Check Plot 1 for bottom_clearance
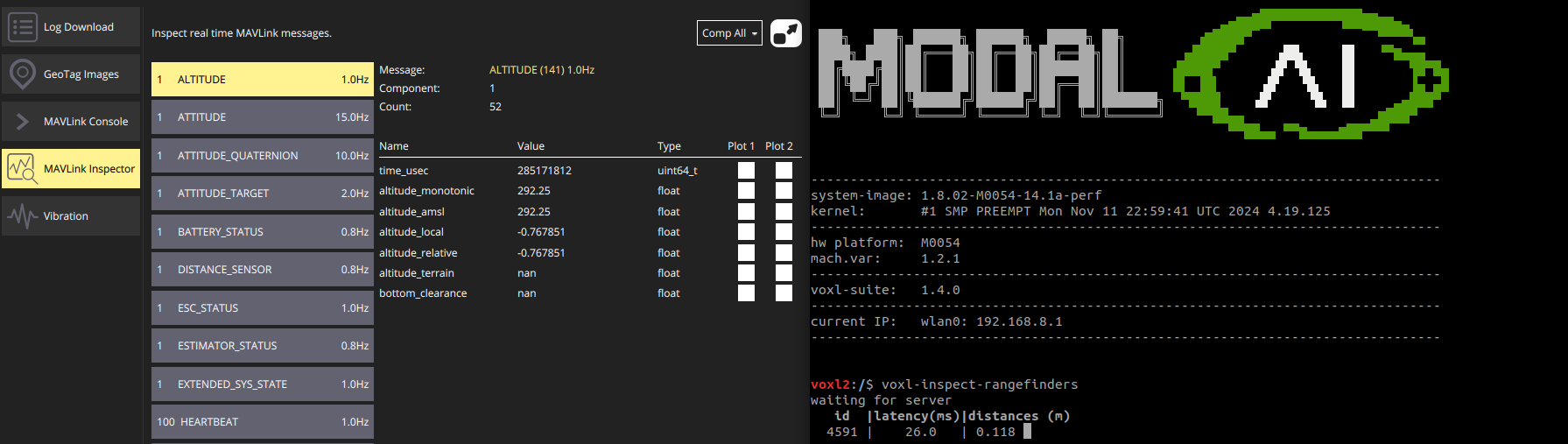The height and width of the screenshot is (444, 1568). (746, 292)
